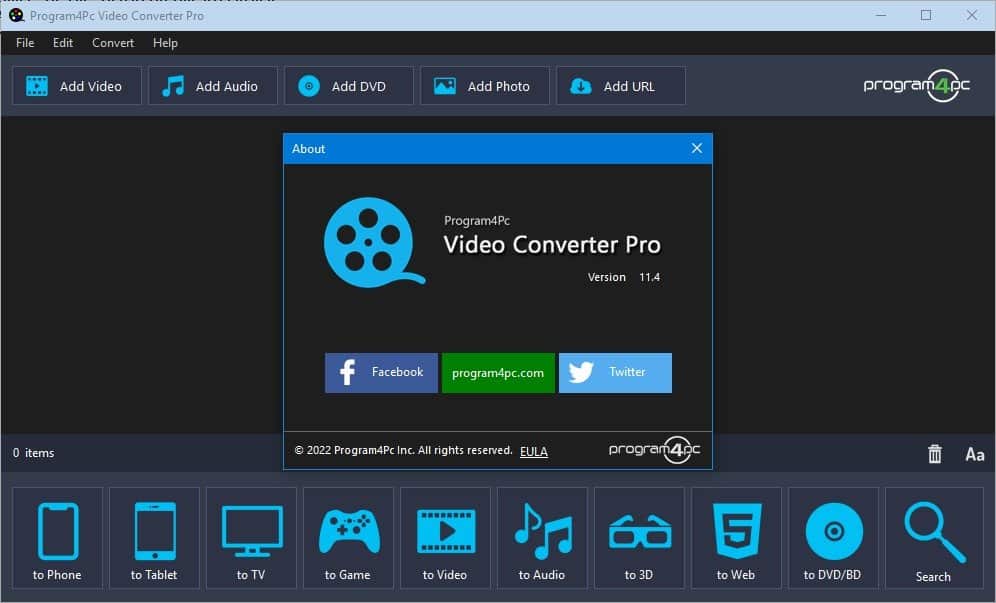Click Add Audio in the toolbar

tap(213, 86)
